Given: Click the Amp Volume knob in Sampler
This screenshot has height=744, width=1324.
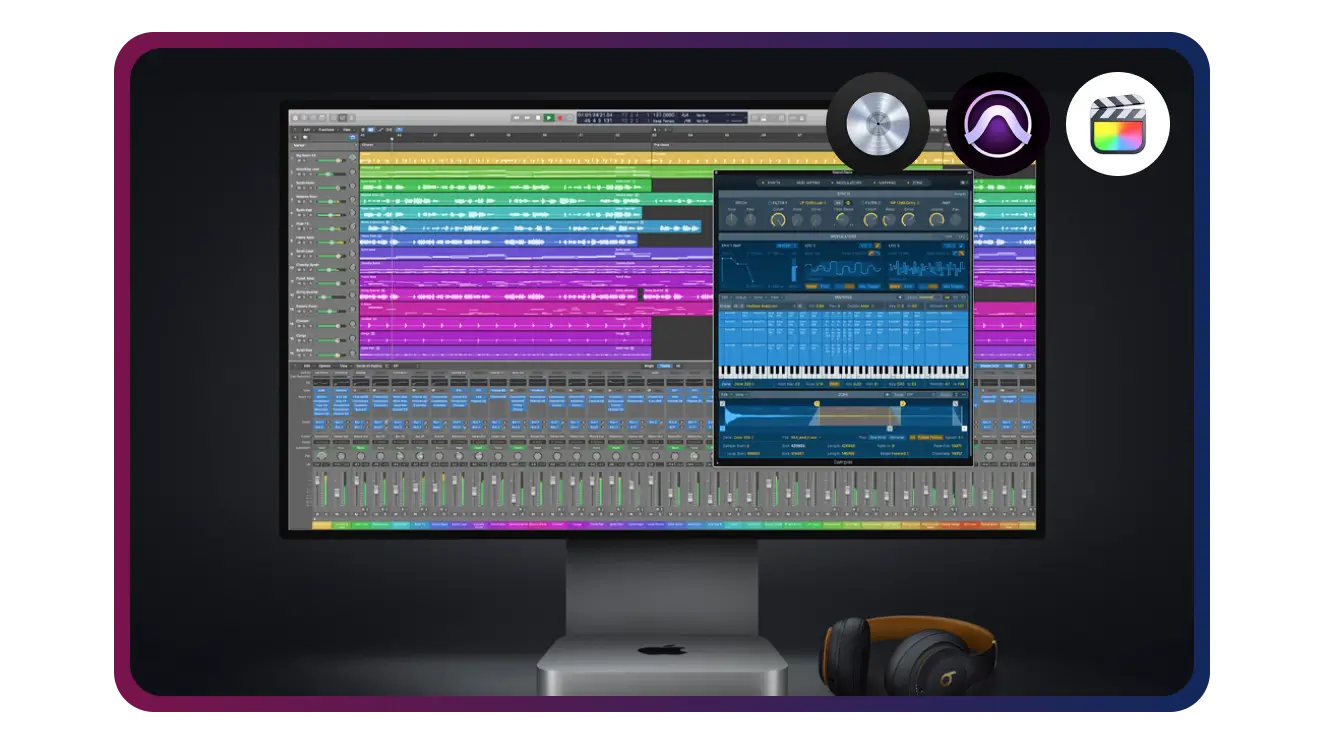Looking at the screenshot, I should coord(936,220).
